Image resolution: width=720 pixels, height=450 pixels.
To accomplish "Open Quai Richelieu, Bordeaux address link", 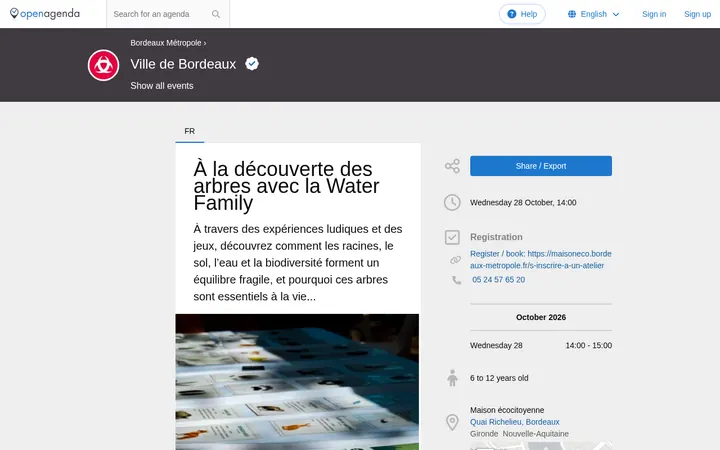I will coord(514,422).
